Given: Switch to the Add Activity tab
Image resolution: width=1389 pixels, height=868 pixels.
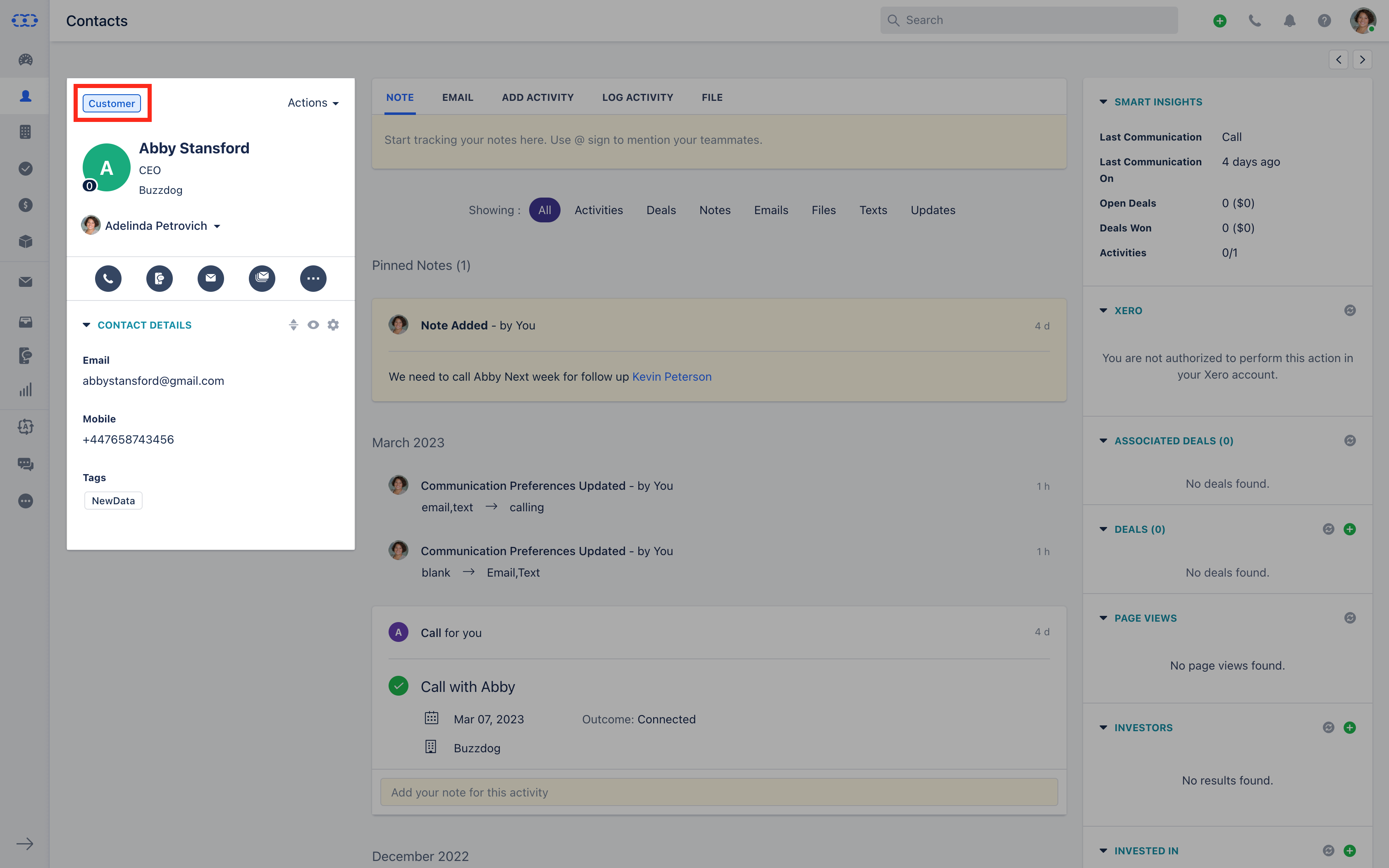Looking at the screenshot, I should point(538,98).
